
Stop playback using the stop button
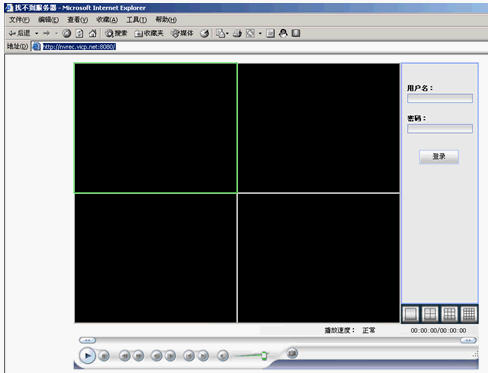point(104,356)
